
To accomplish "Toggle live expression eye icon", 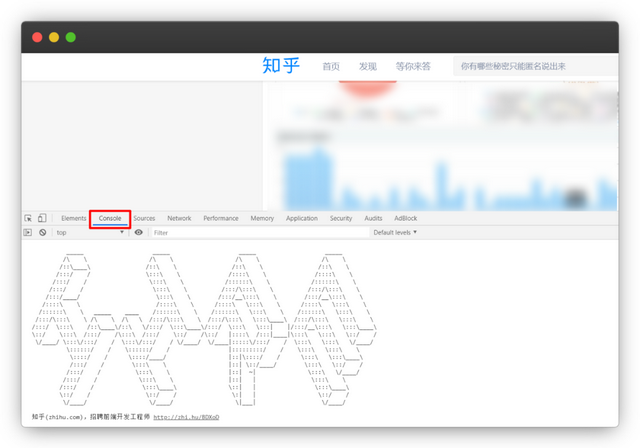I will click(x=139, y=232).
